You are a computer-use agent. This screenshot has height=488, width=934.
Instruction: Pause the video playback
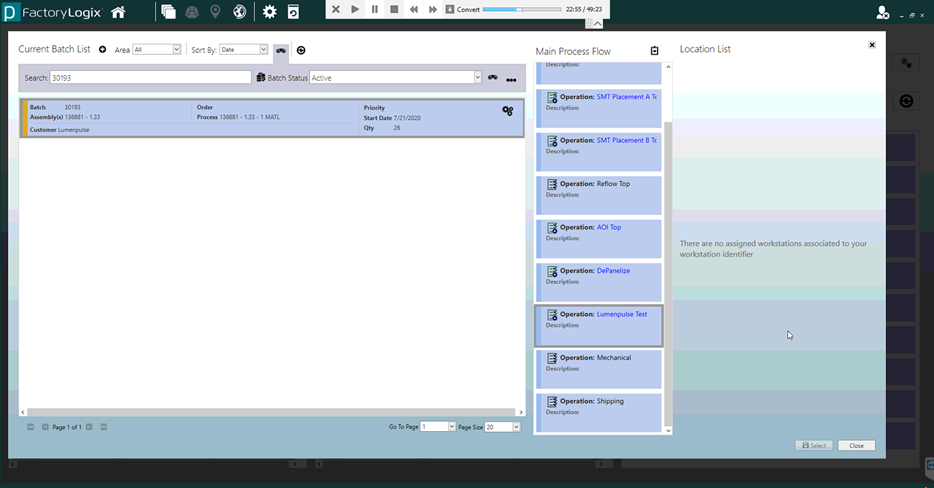pos(375,9)
